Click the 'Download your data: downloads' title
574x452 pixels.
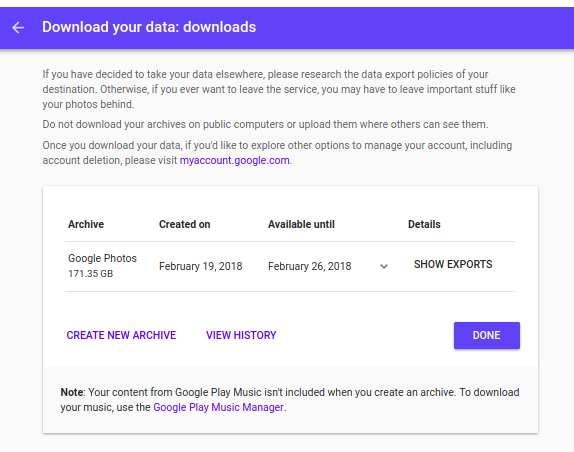click(149, 27)
